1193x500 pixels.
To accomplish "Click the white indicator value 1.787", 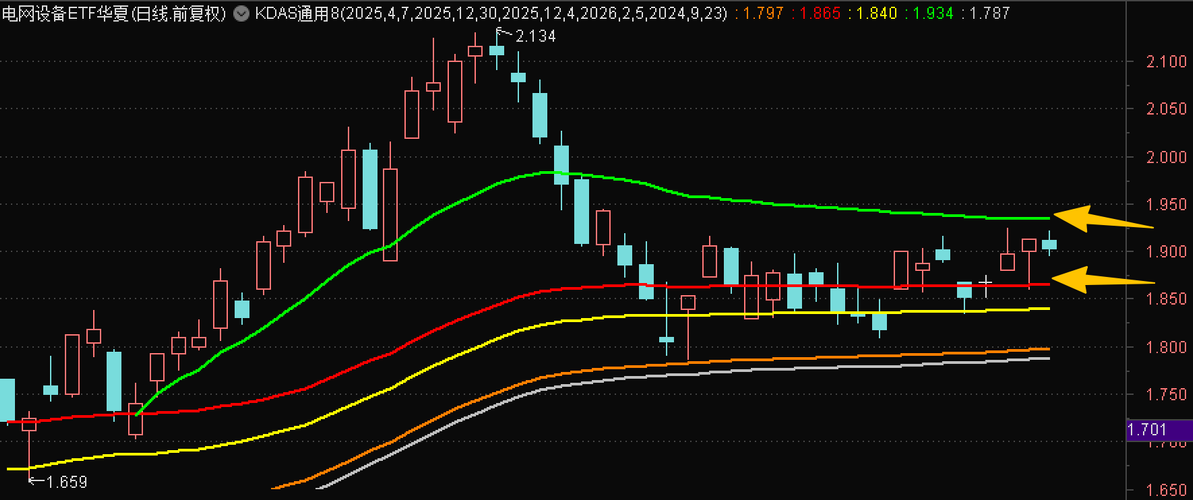I will [988, 13].
